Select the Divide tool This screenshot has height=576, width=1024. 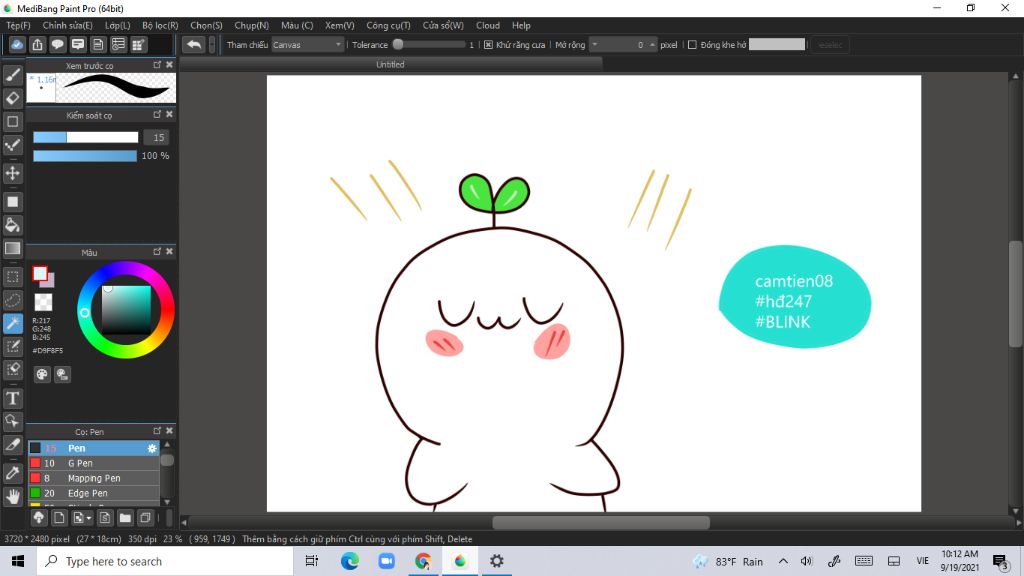[x=12, y=445]
